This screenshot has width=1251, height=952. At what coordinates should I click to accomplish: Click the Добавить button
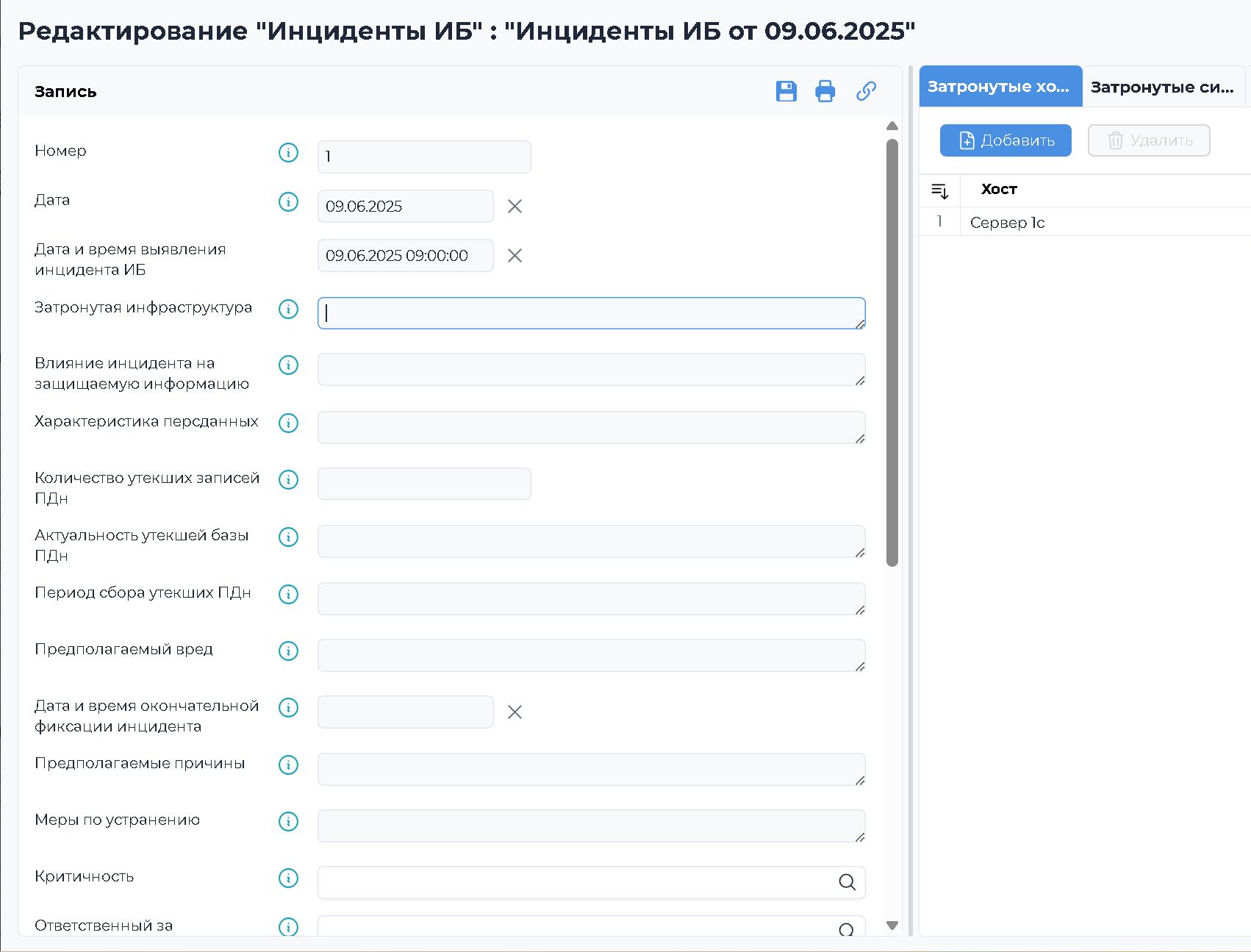1006,140
